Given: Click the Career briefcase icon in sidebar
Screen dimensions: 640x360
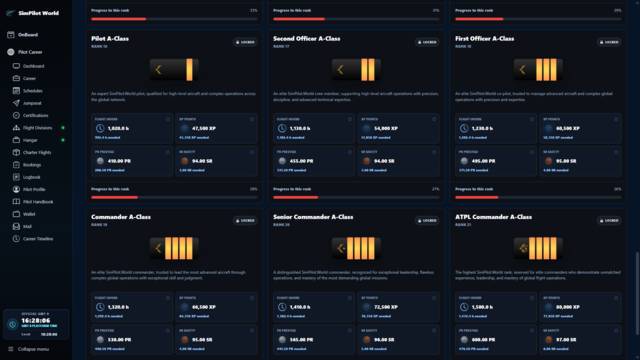Looking at the screenshot, I should tap(16, 78).
